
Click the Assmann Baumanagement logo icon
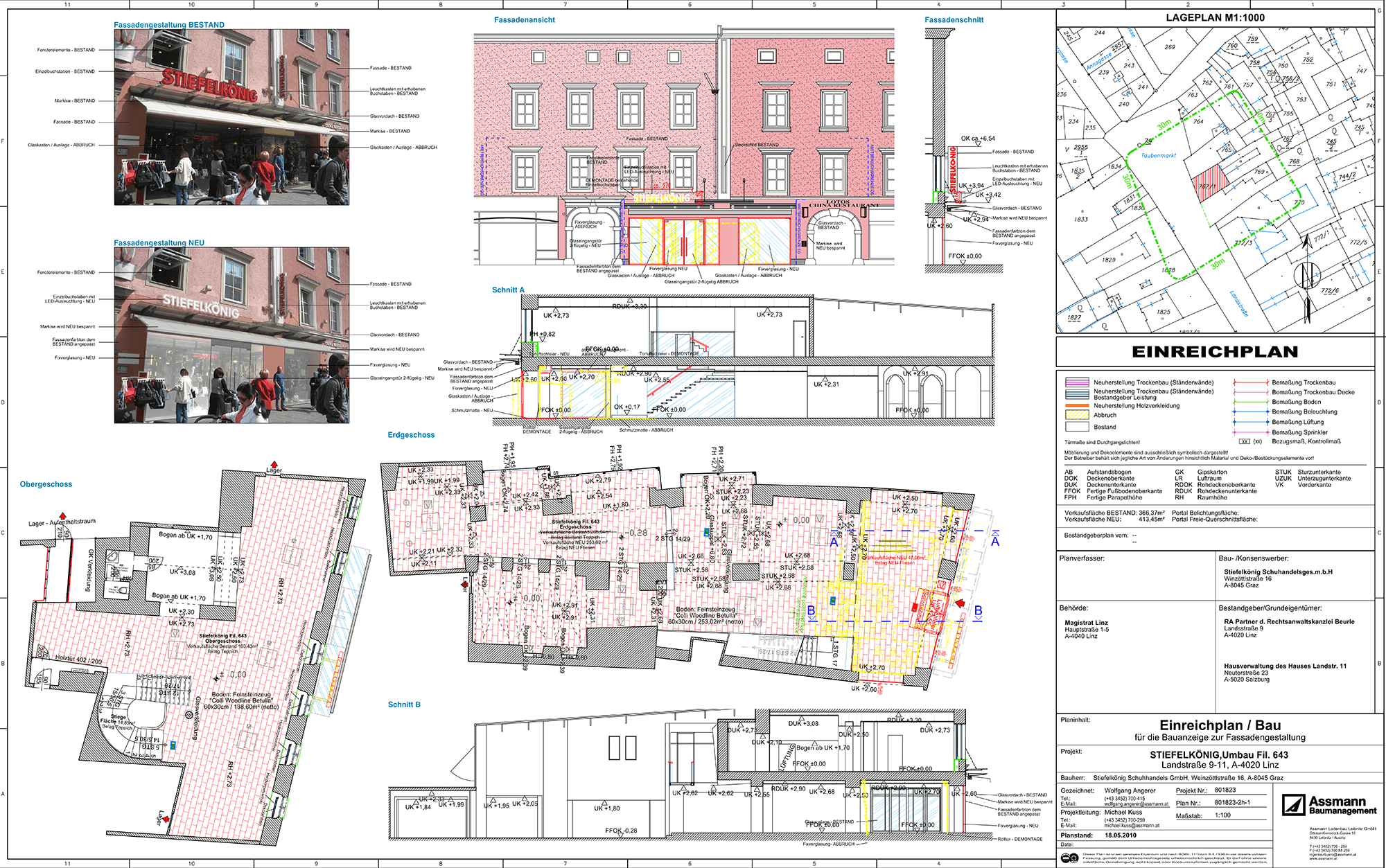point(1293,805)
